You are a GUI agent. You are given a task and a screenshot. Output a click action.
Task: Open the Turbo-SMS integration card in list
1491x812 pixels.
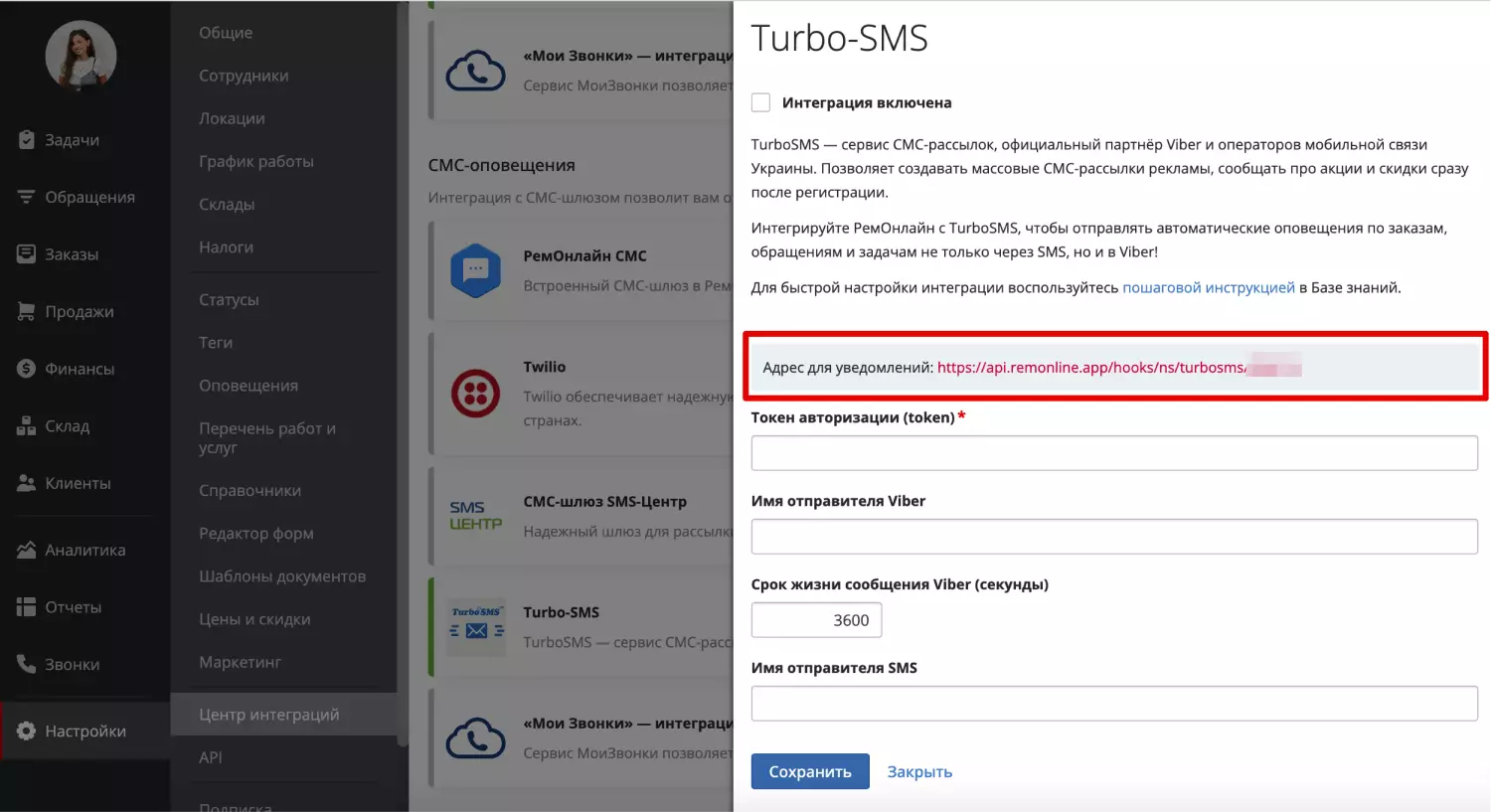[x=581, y=627]
